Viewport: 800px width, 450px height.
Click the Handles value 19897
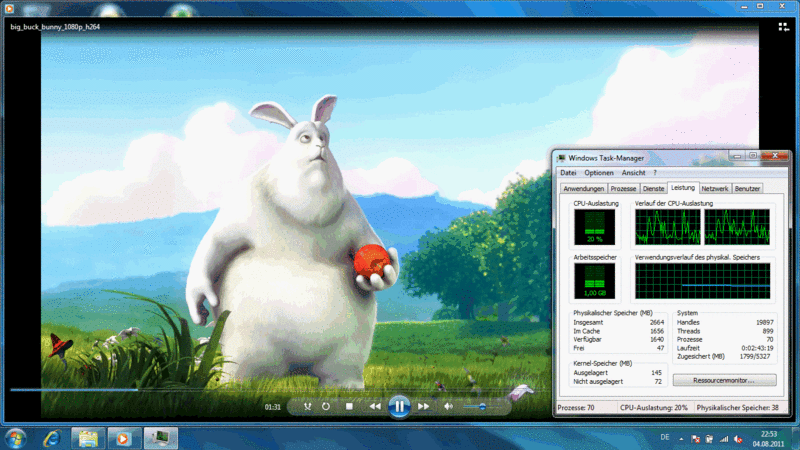pos(765,322)
